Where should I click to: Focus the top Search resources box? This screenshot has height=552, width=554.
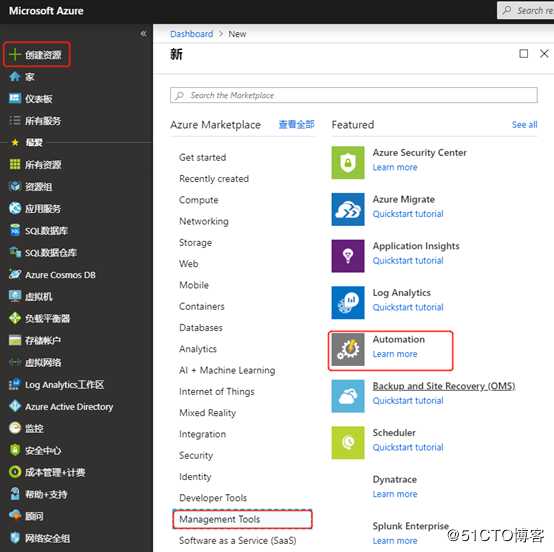(525, 10)
